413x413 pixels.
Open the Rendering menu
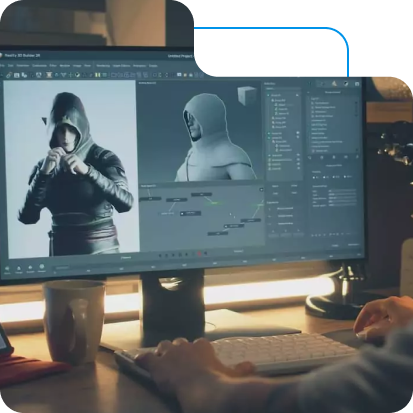(x=103, y=66)
